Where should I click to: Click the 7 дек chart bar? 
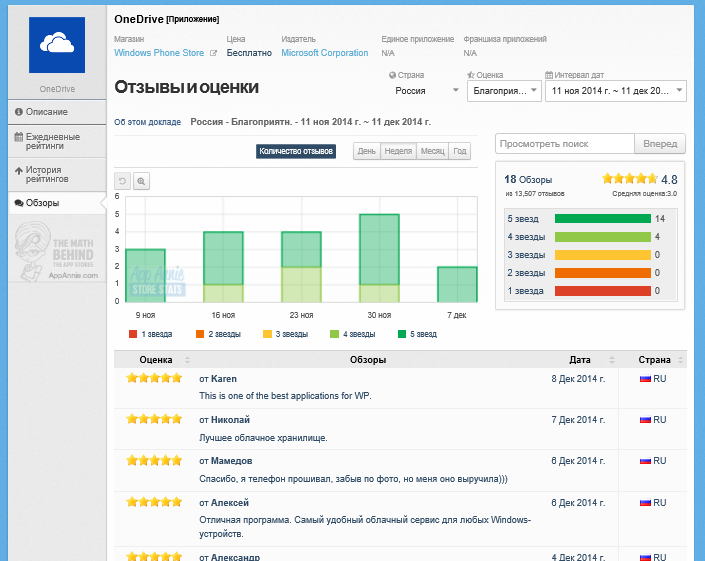tap(457, 285)
